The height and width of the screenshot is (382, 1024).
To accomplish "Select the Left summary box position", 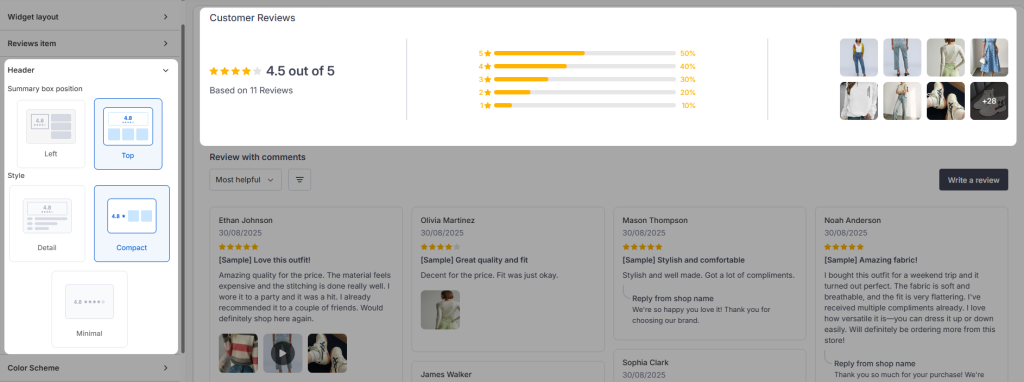I will click(x=51, y=133).
